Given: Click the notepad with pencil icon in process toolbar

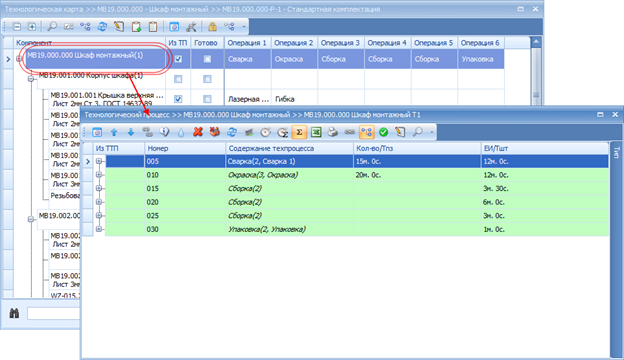Looking at the screenshot, I should click(400, 132).
